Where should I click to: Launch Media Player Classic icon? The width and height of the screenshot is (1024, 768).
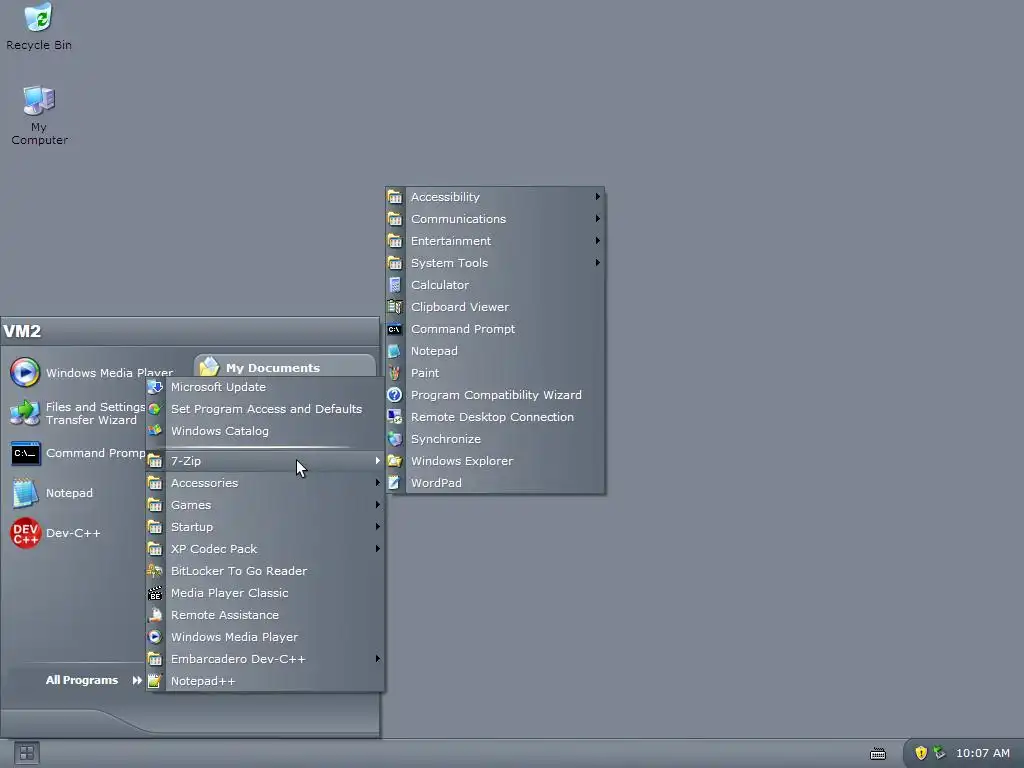pos(155,593)
